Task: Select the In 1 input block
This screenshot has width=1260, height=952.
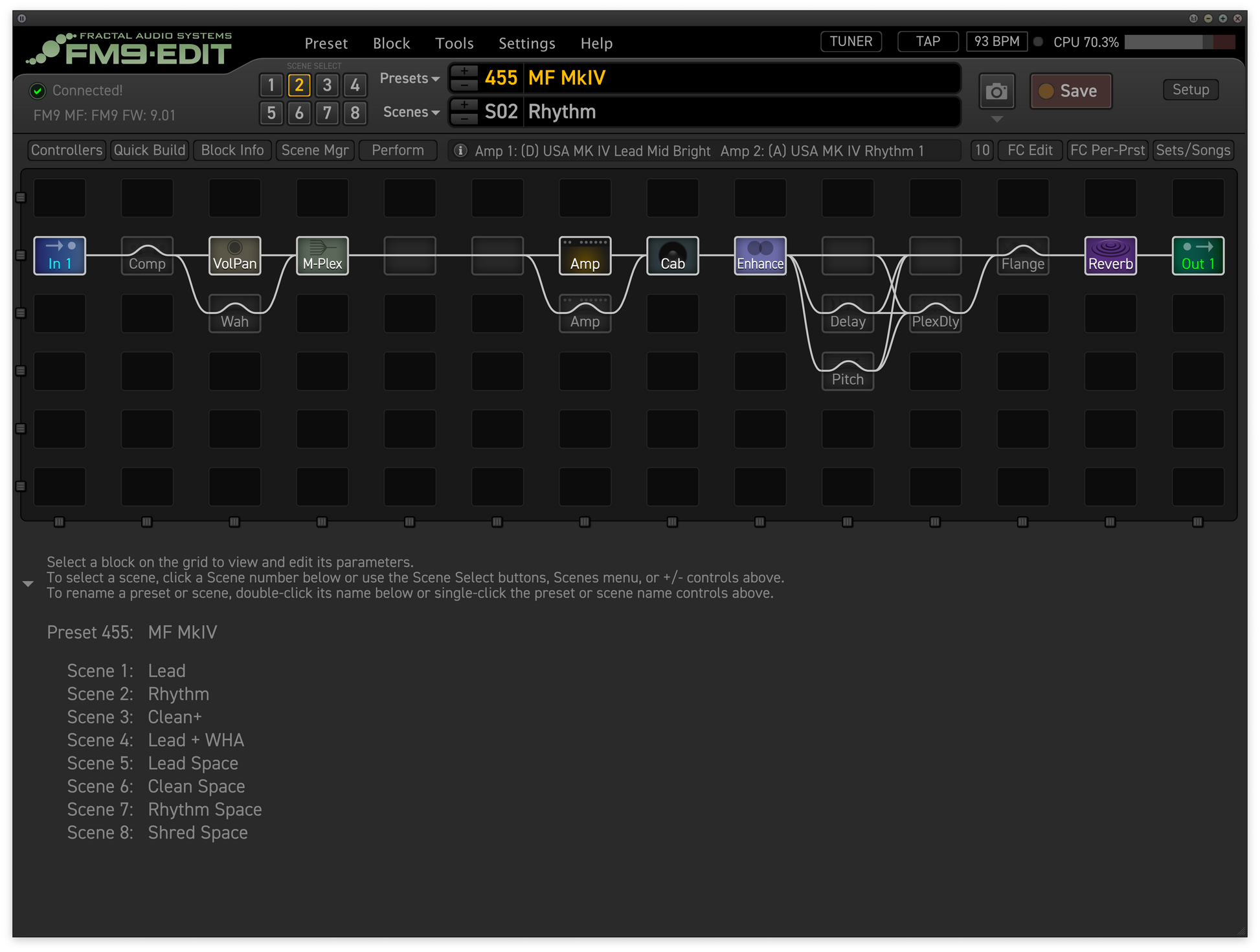Action: [x=60, y=256]
